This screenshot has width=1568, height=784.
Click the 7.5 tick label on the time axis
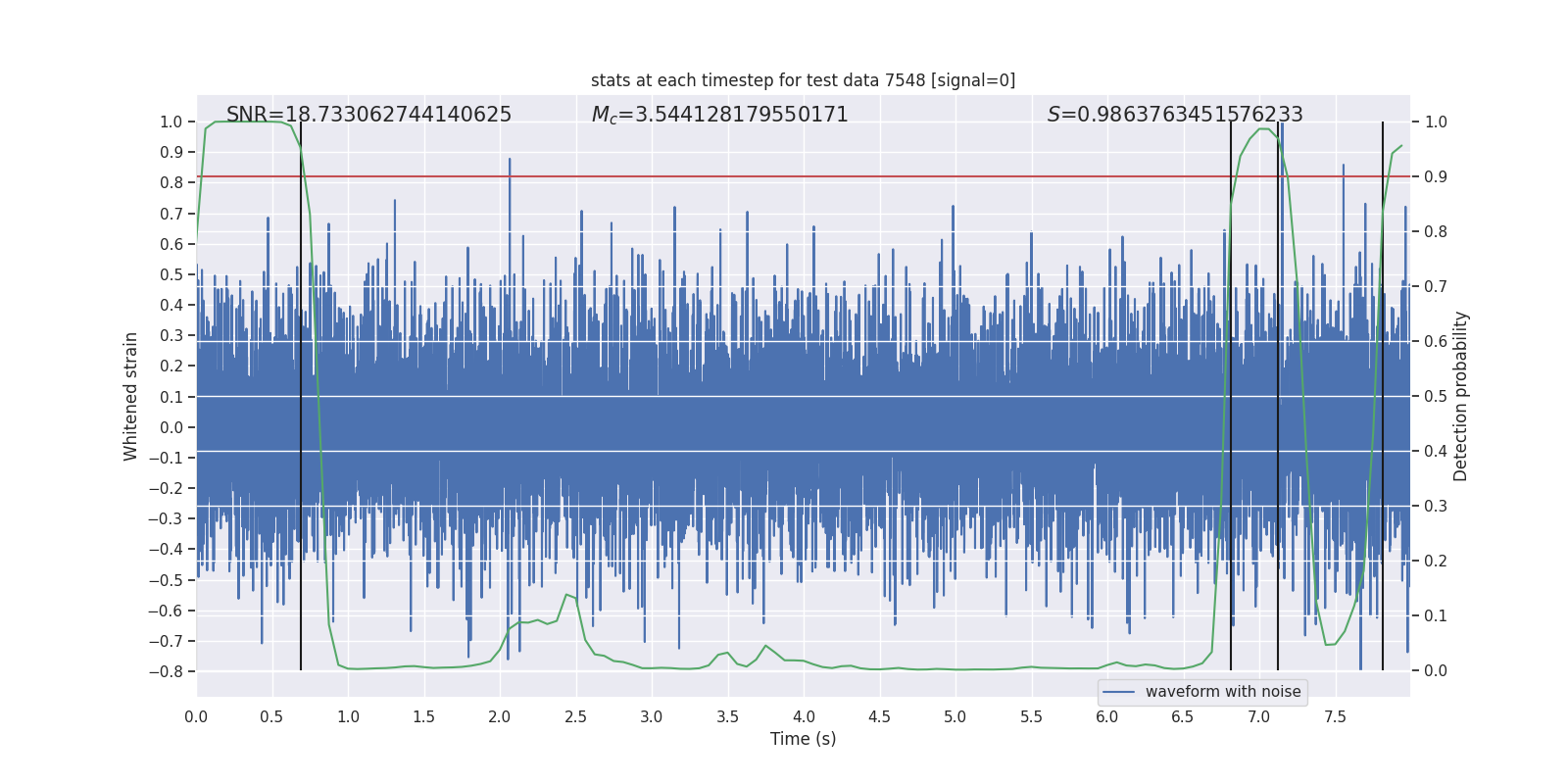coord(1335,716)
